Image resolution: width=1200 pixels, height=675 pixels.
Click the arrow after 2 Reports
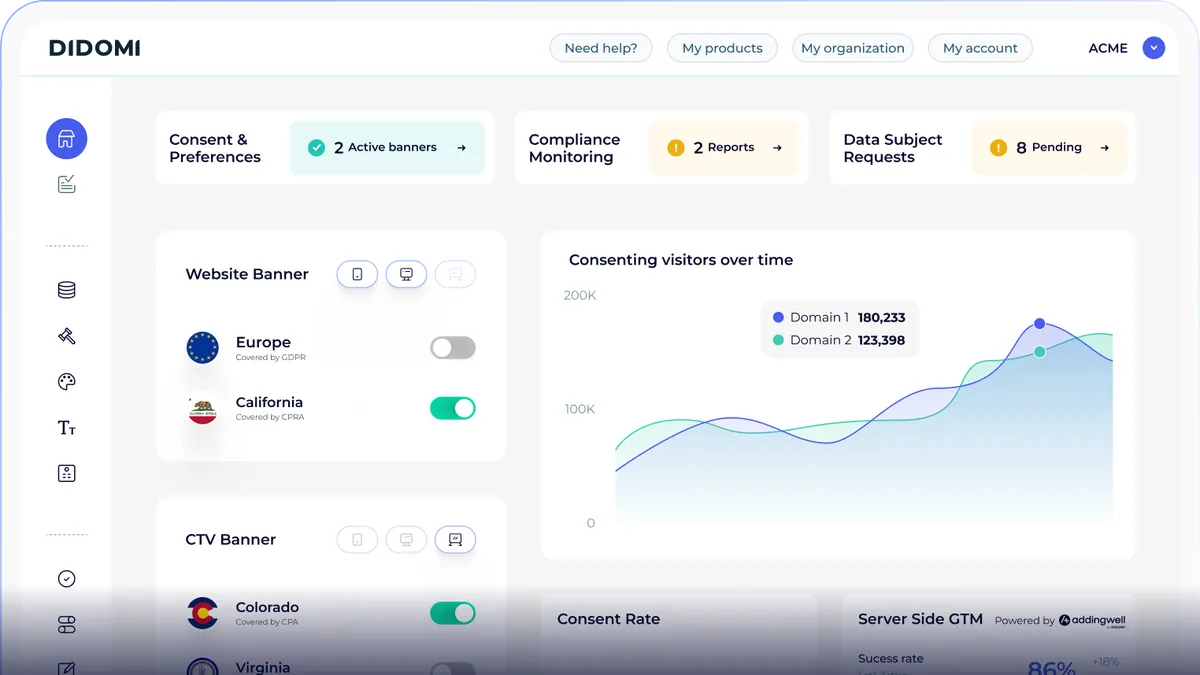click(777, 148)
